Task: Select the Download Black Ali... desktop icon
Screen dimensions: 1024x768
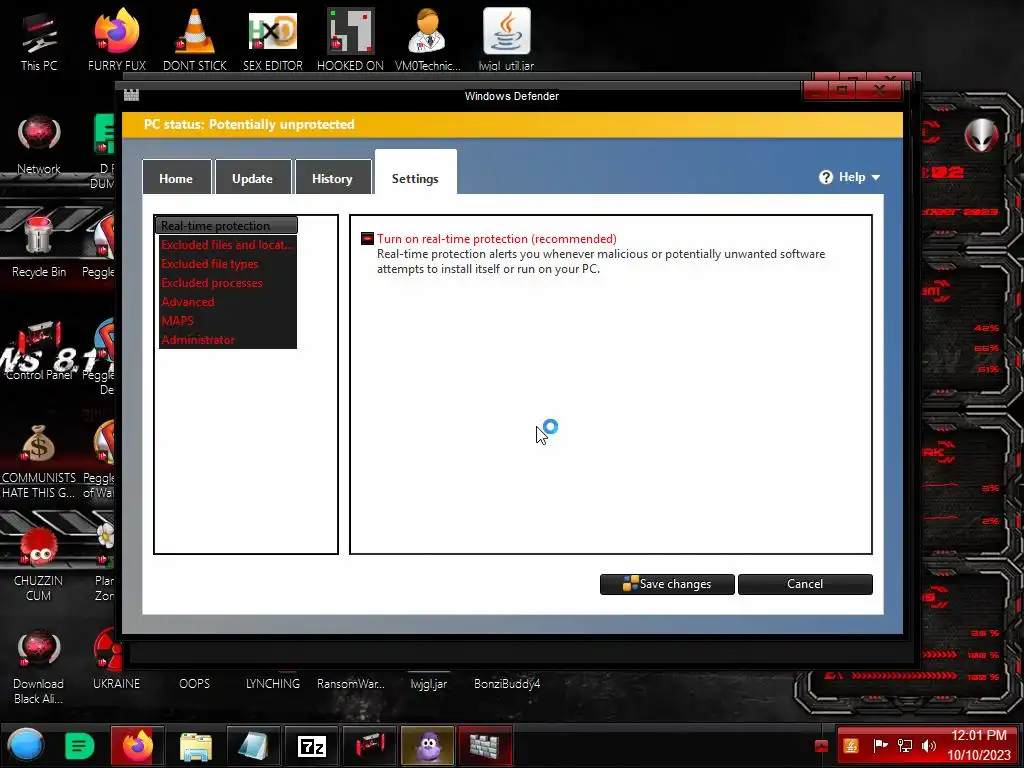Action: [x=39, y=650]
